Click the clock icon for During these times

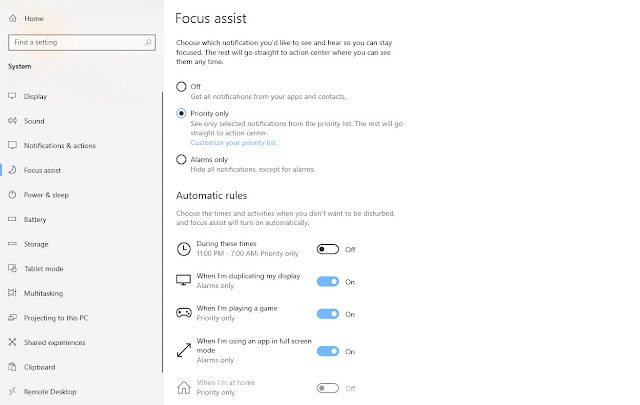click(x=184, y=249)
